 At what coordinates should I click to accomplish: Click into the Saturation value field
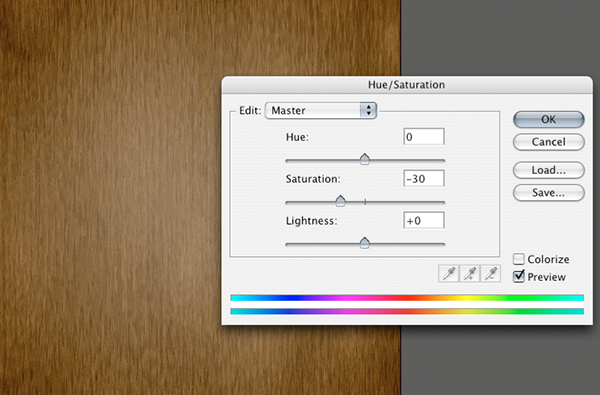[424, 178]
